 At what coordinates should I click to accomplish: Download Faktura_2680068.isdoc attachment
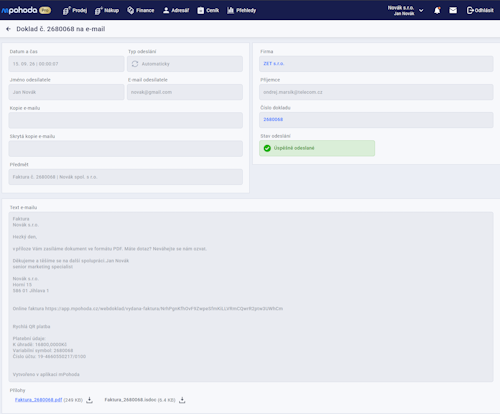tap(182, 400)
